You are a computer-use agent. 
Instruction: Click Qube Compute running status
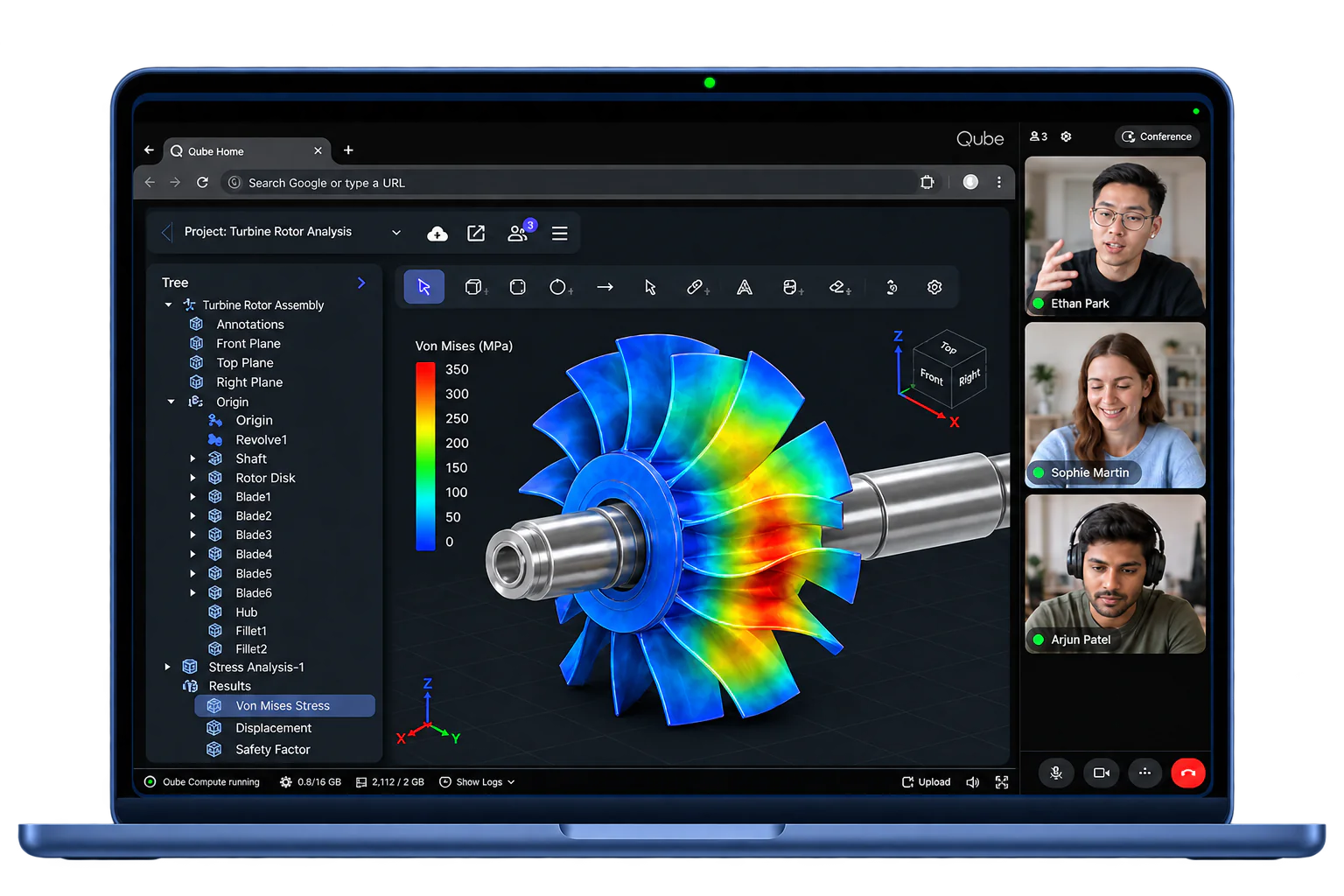pyautogui.click(x=202, y=782)
